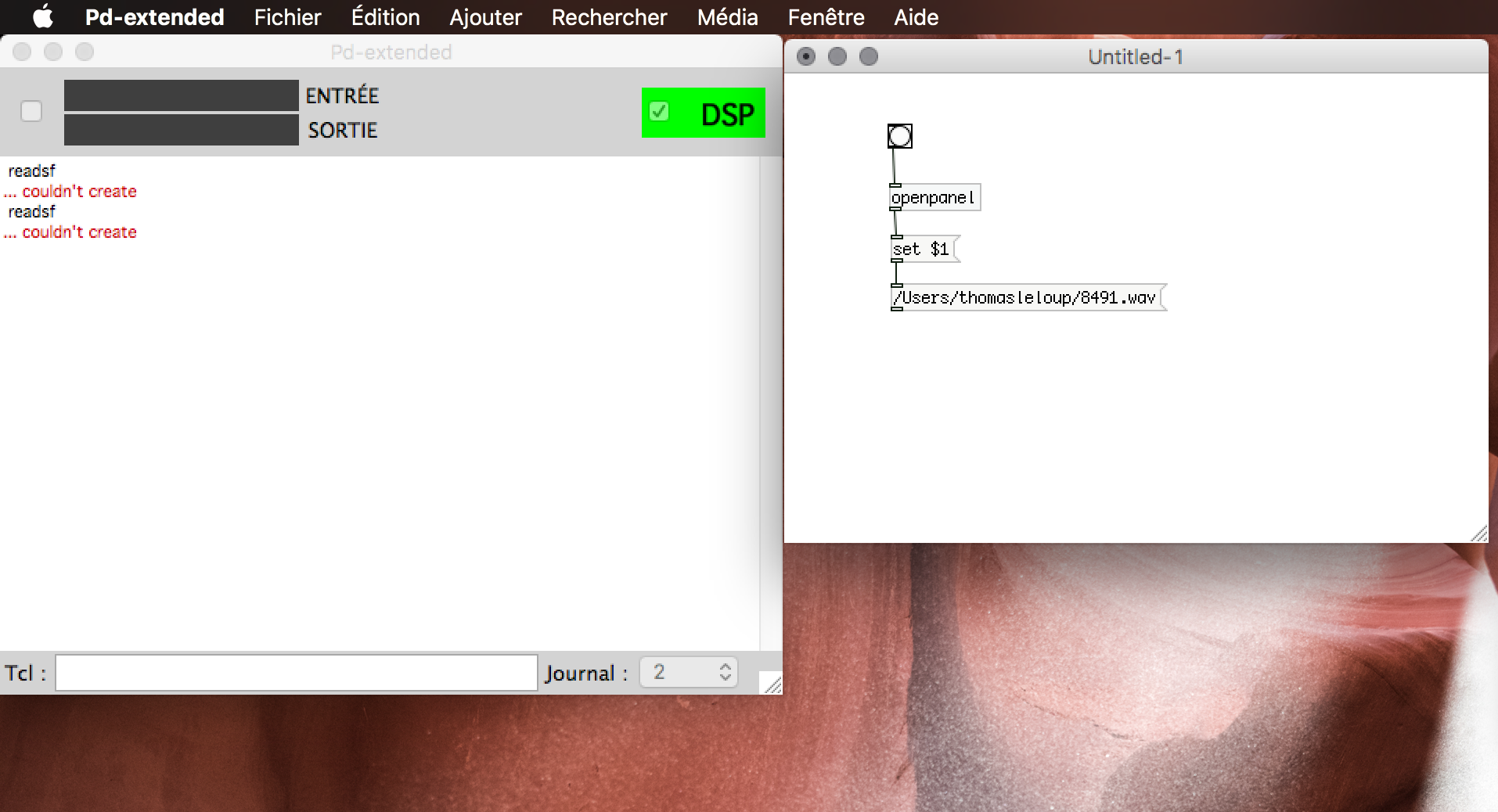
Task: Open the Fichier menu
Action: click(x=287, y=16)
